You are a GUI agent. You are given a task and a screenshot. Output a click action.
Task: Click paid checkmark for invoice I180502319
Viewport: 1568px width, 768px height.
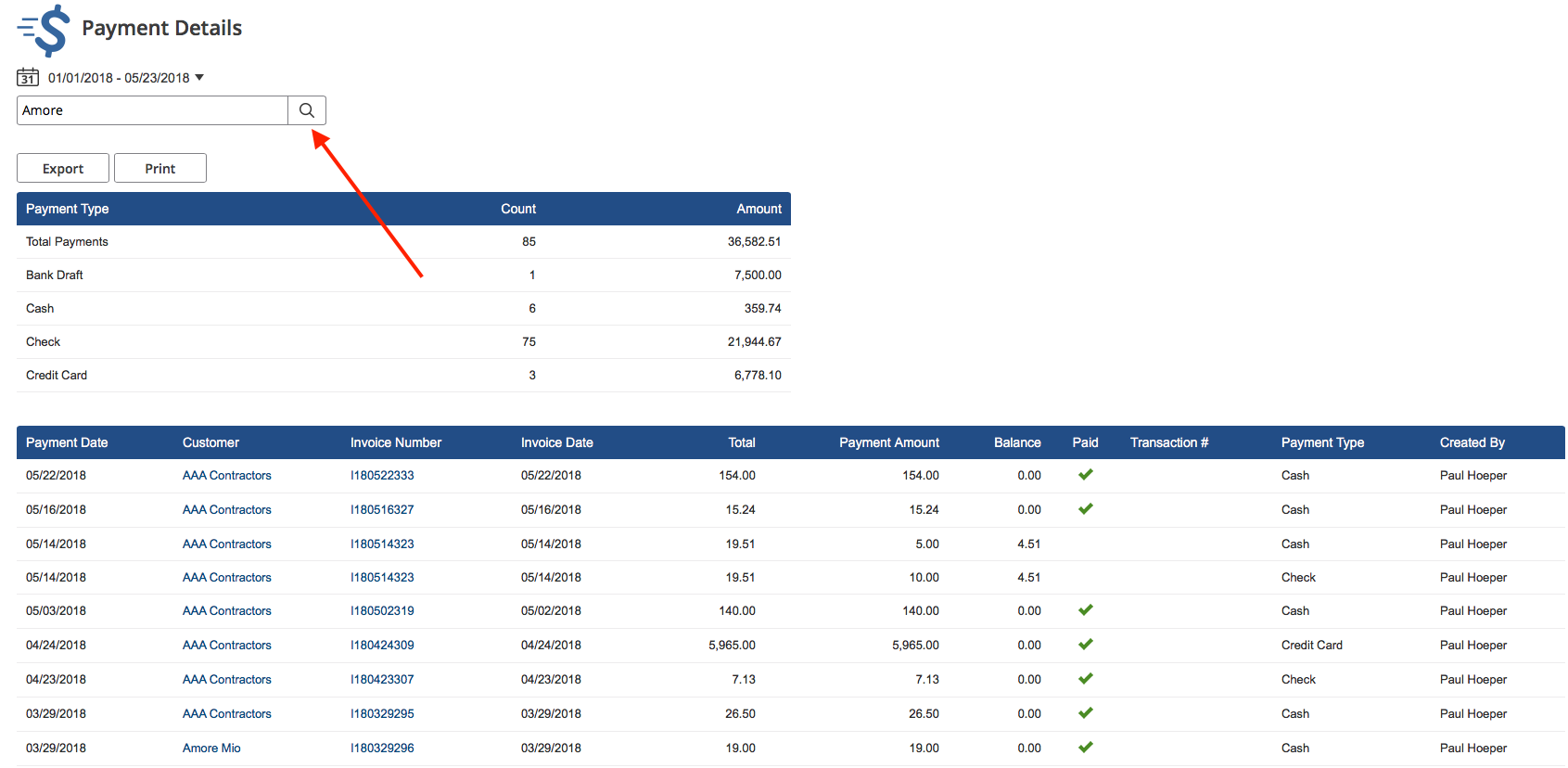tap(1085, 610)
